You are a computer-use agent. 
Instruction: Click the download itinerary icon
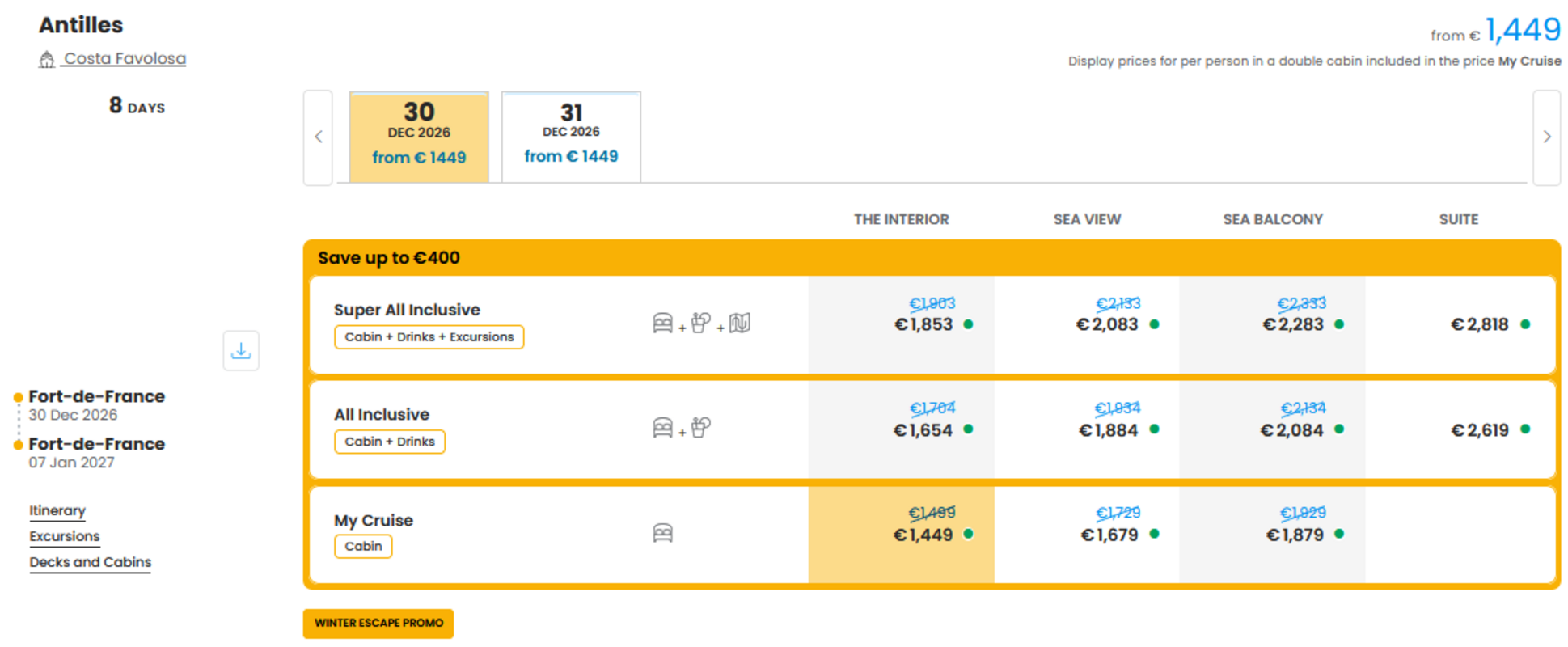[x=241, y=350]
